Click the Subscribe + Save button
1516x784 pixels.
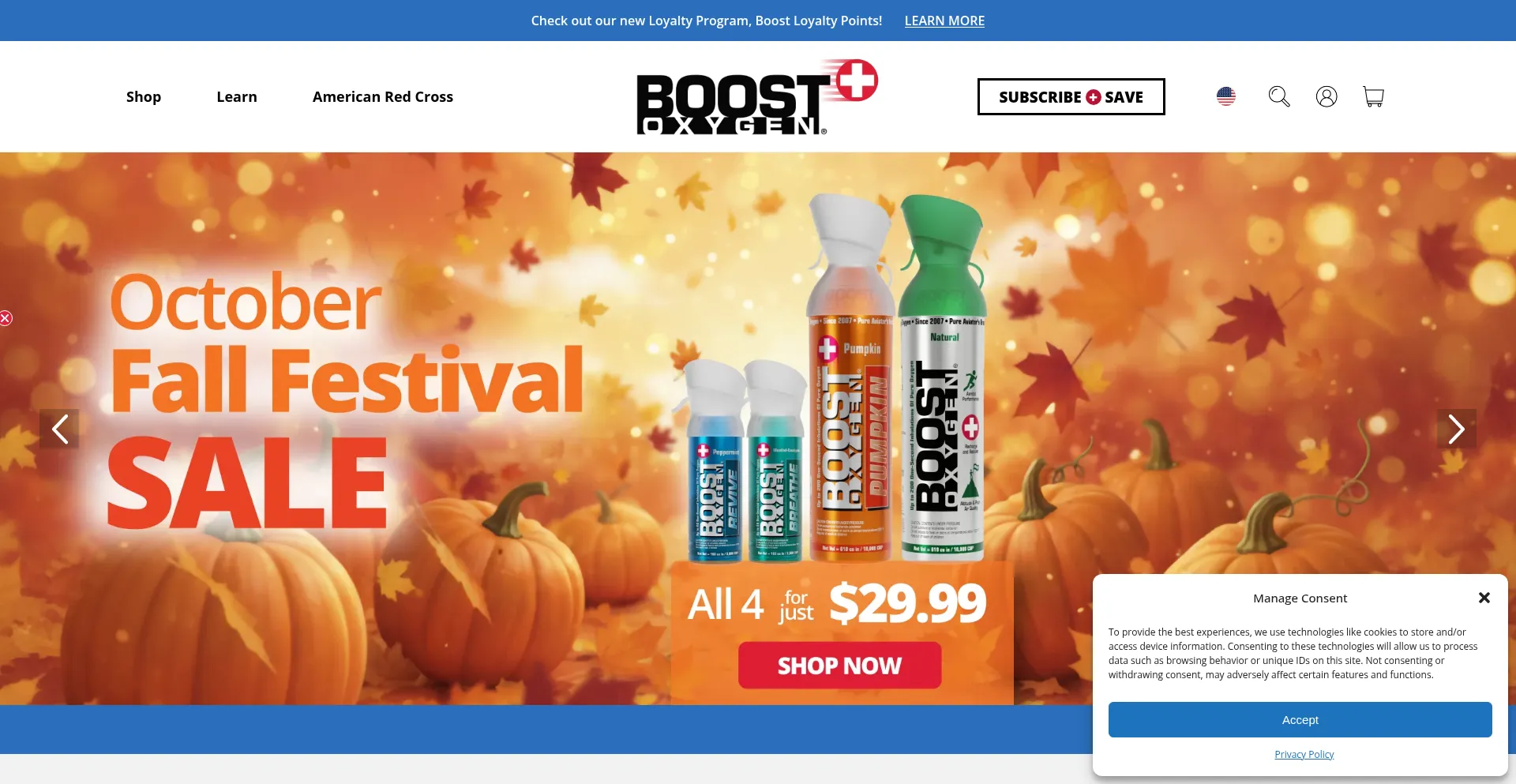1071,96
